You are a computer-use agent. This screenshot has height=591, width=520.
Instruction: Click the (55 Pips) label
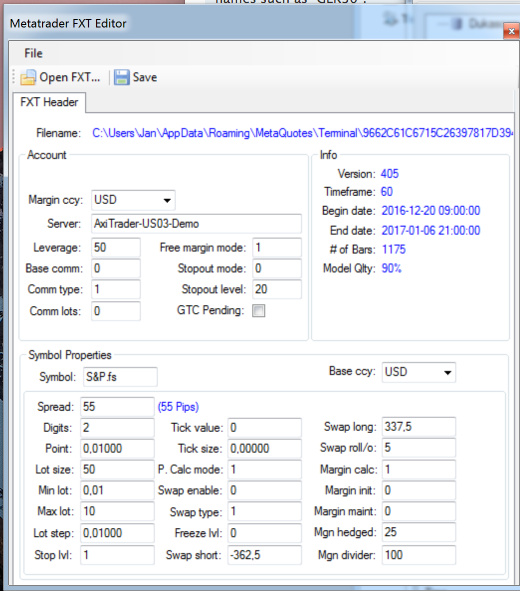point(178,407)
